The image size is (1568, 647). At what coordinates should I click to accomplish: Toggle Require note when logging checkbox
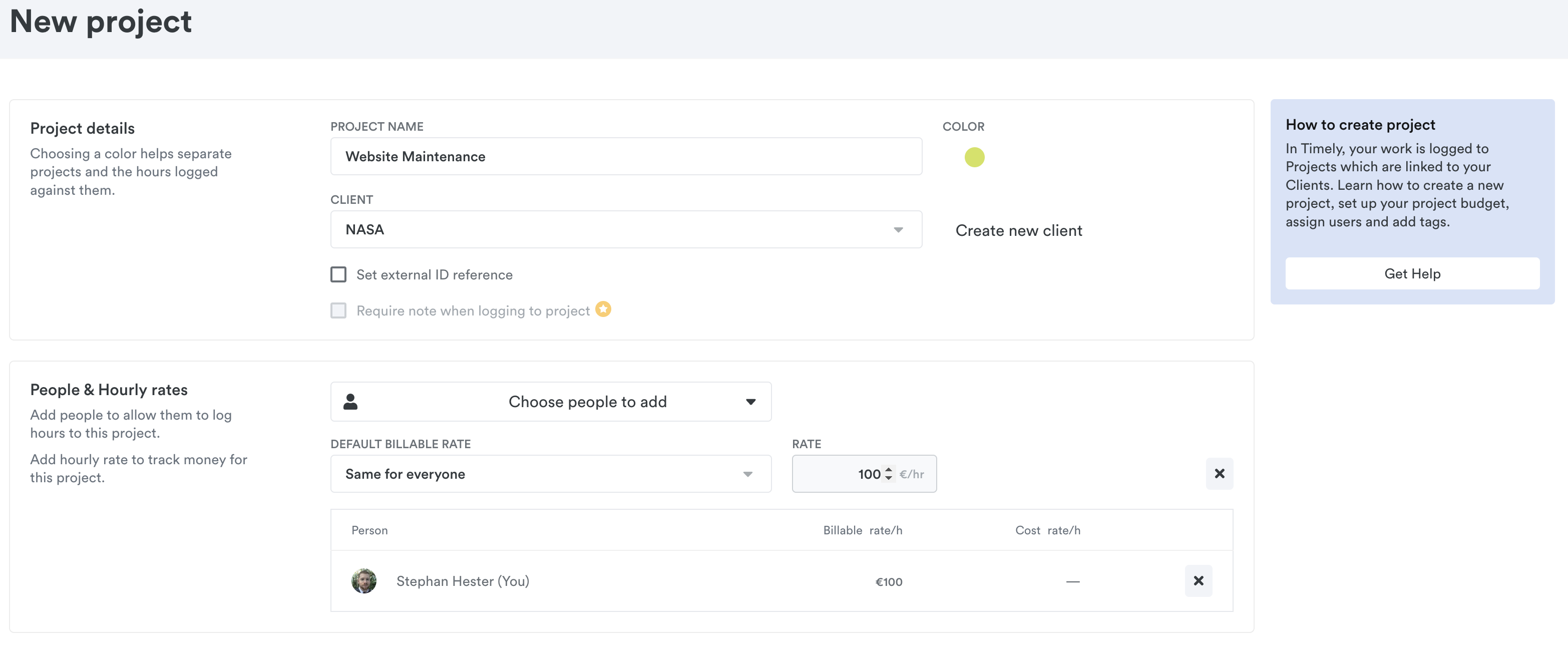pos(338,310)
